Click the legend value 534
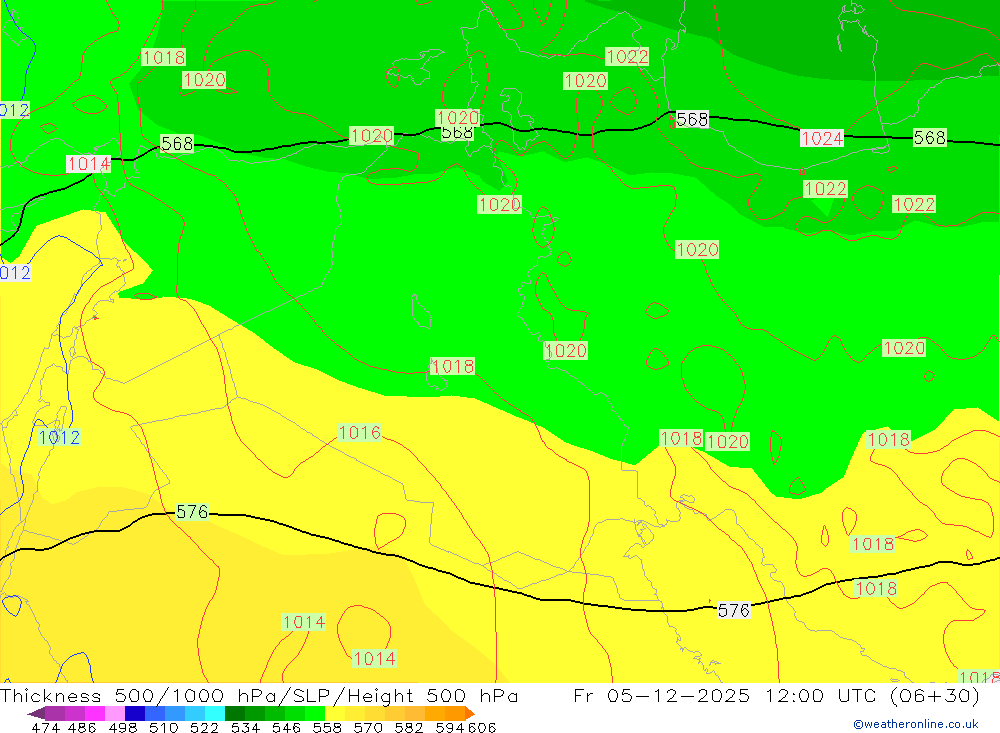 point(246,727)
